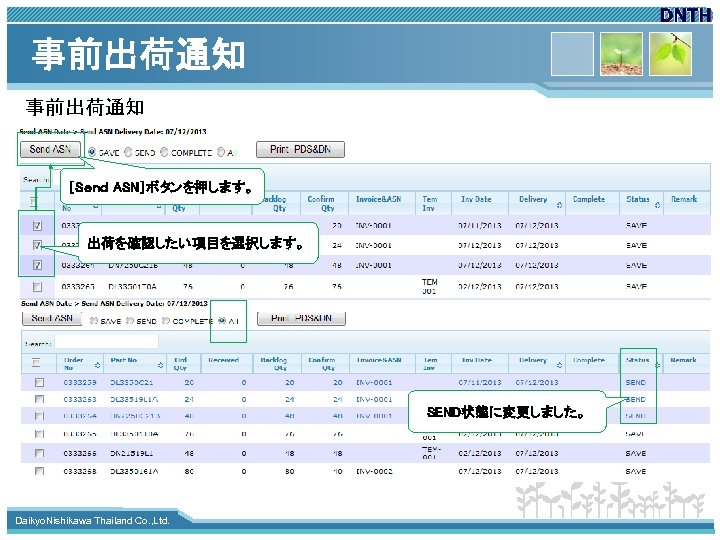Click SAVE status of order 0333268
This screenshot has height=540, width=720.
[636, 471]
